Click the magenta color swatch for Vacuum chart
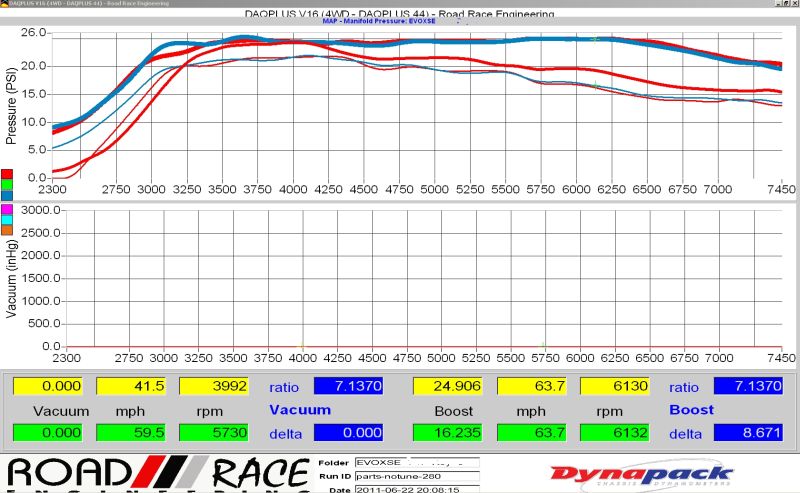The width and height of the screenshot is (800, 493). (7, 209)
